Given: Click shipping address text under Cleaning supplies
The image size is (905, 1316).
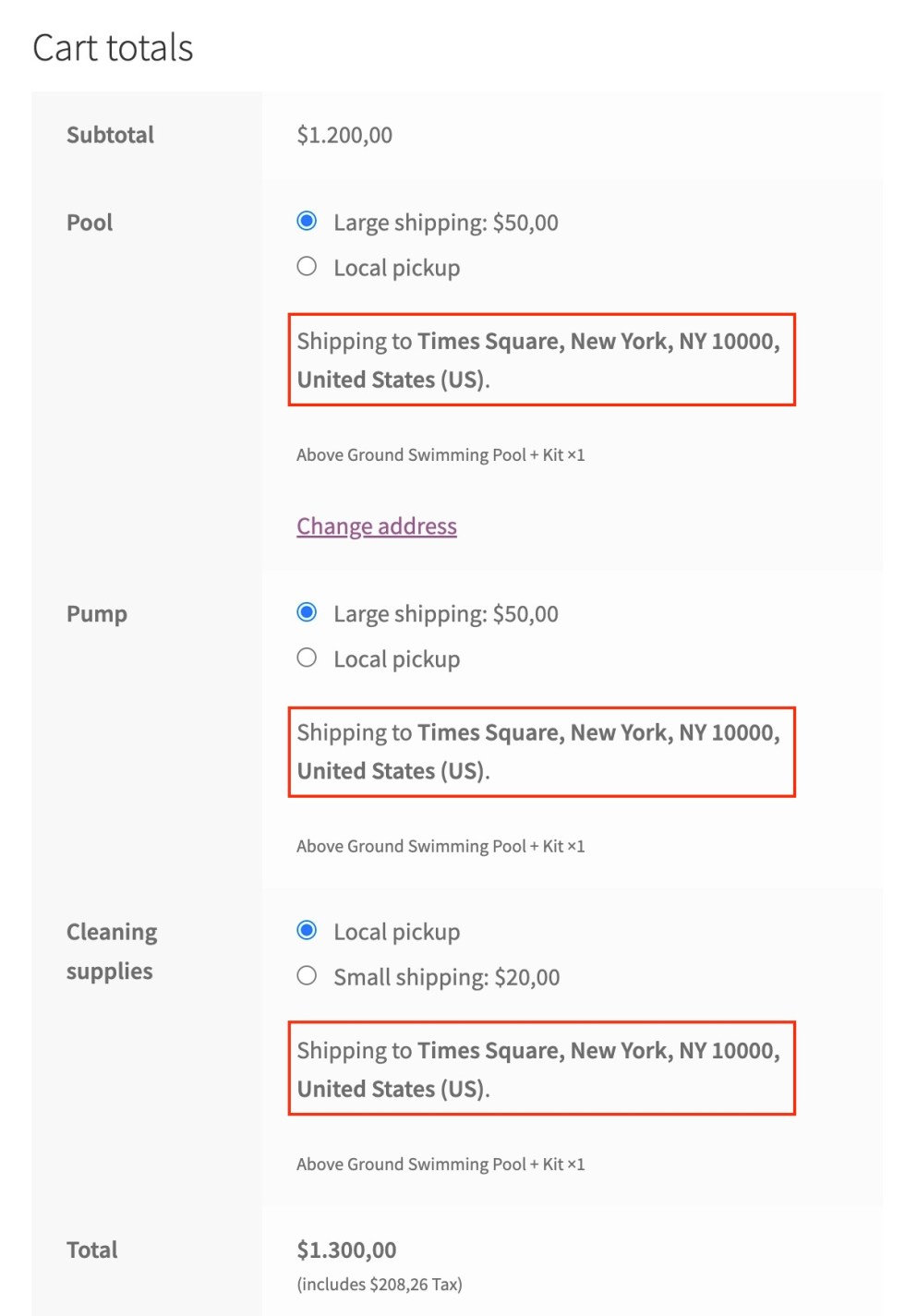Looking at the screenshot, I should [538, 1069].
